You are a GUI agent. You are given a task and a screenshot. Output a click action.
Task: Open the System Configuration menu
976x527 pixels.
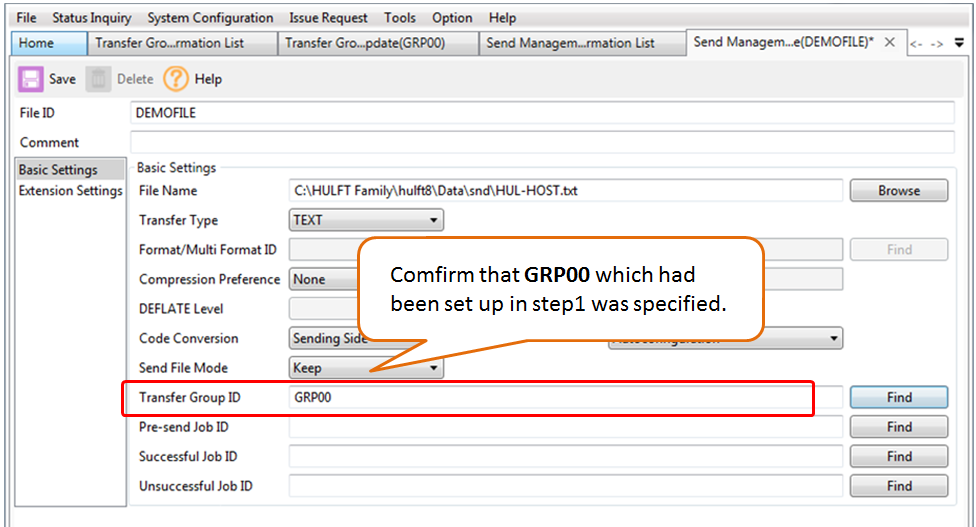(210, 18)
